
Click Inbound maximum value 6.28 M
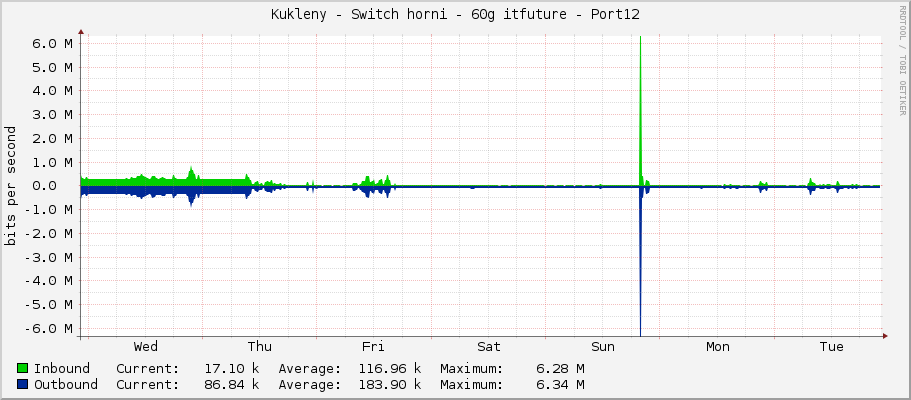point(561,368)
